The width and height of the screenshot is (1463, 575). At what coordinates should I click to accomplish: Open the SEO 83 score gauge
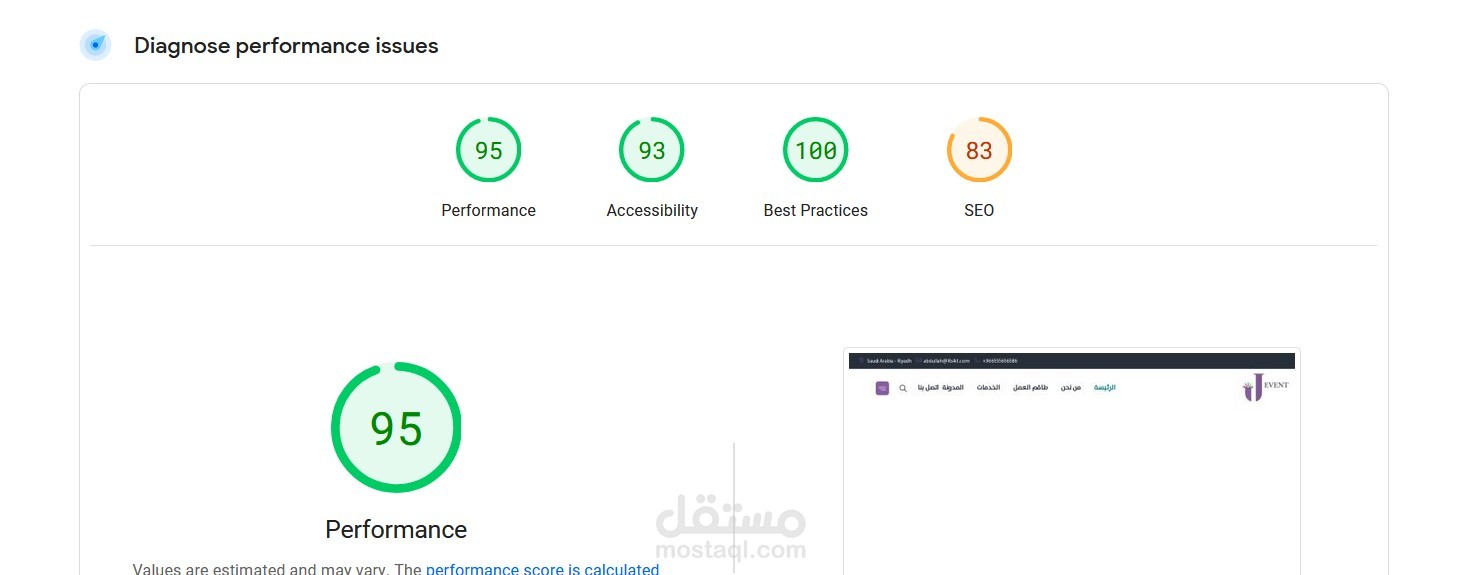pyautogui.click(x=979, y=150)
